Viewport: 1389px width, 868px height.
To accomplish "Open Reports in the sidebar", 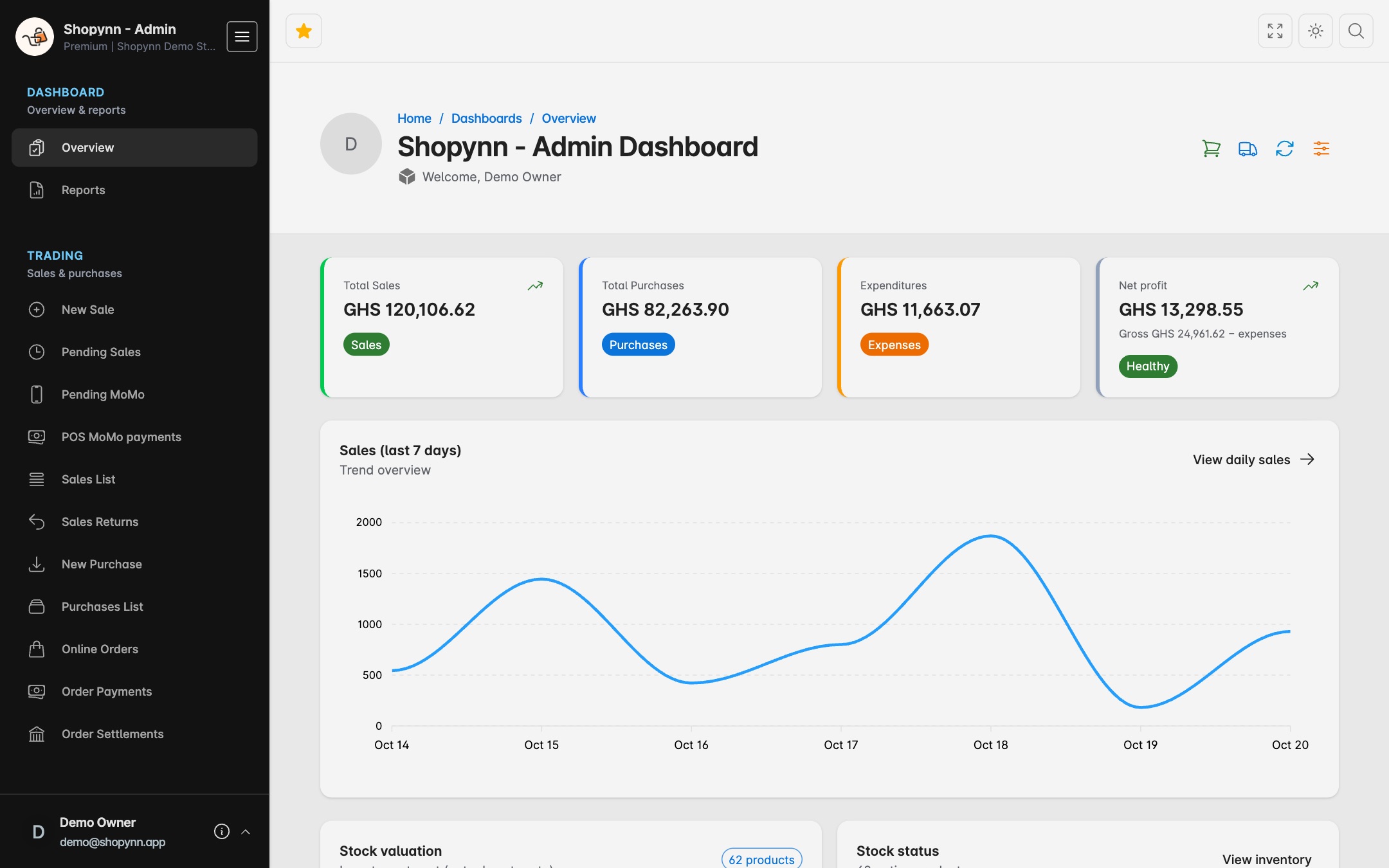I will [134, 190].
